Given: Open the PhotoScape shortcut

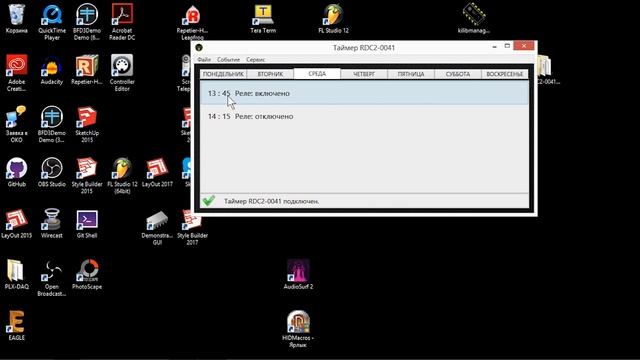Looking at the screenshot, I should [x=87, y=271].
